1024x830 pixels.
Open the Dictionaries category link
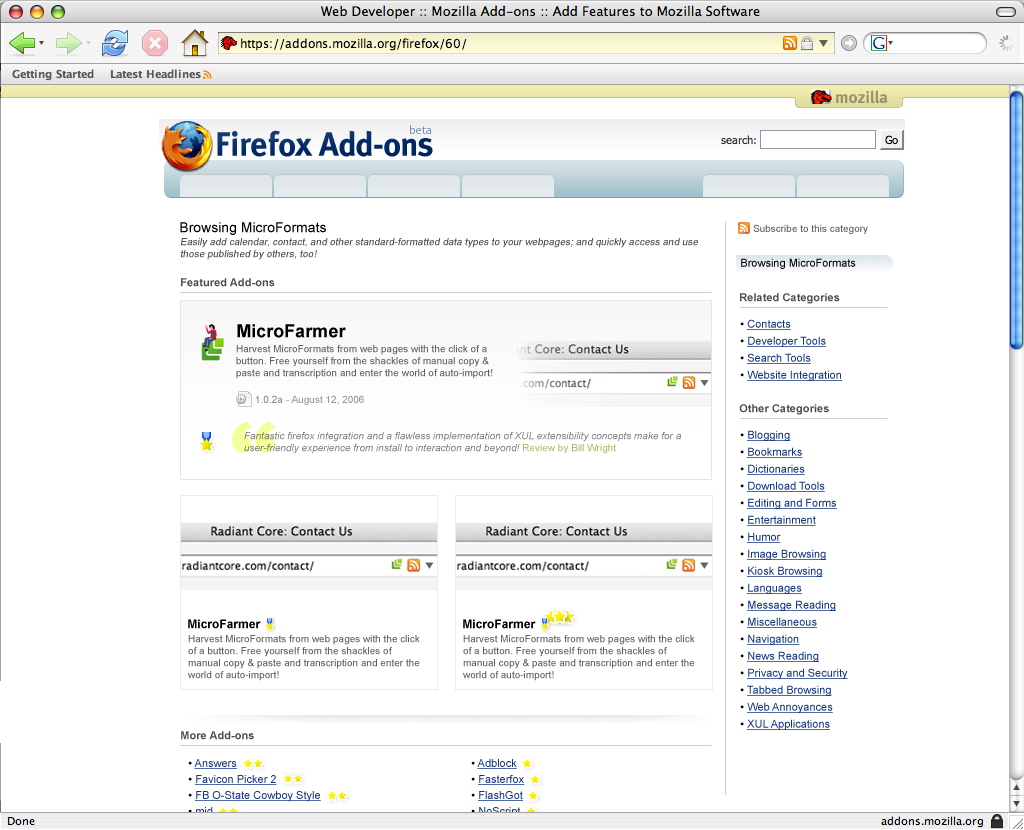tap(776, 469)
